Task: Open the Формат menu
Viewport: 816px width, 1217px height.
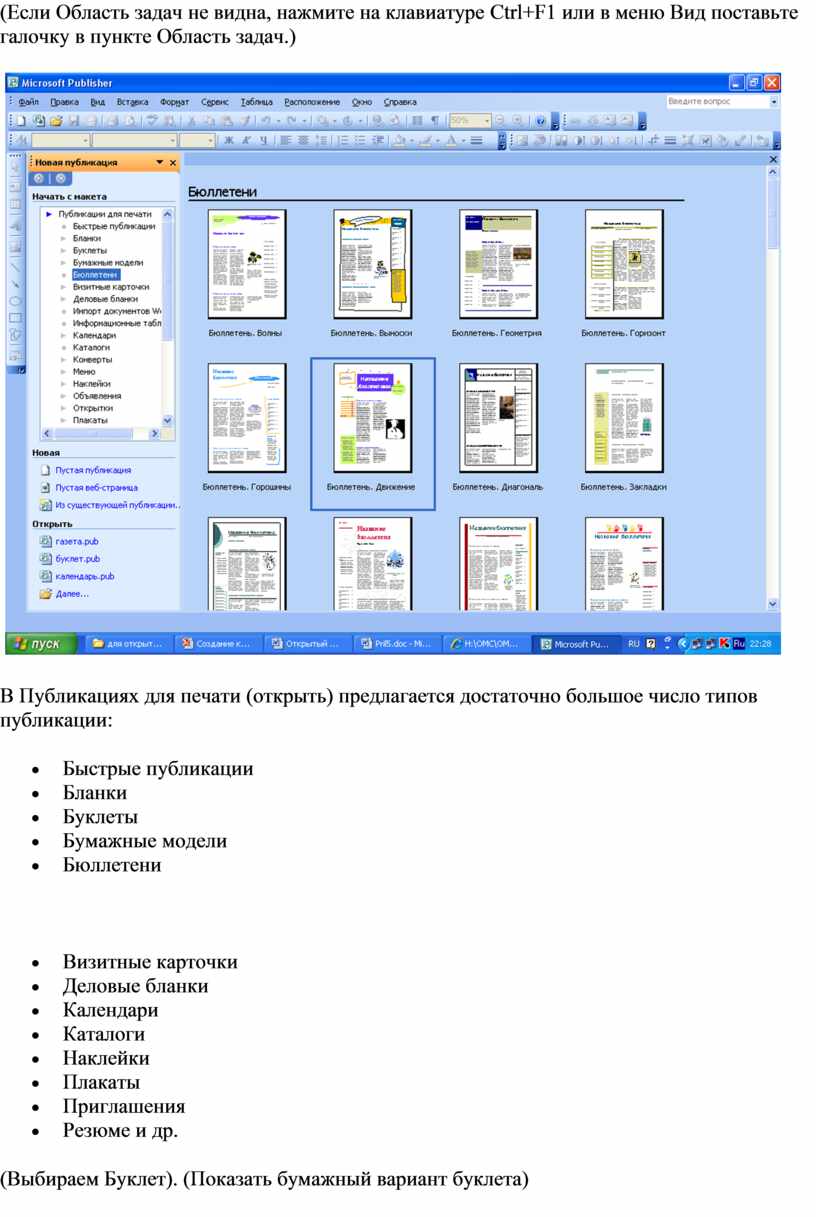Action: pos(175,102)
